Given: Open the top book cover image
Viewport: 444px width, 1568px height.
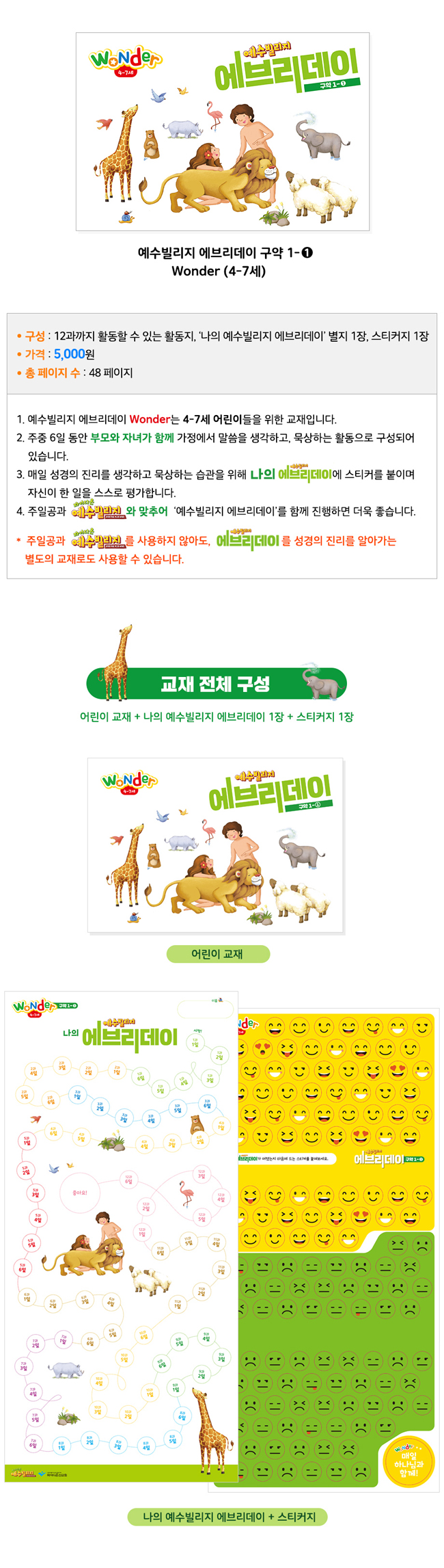Looking at the screenshot, I should [223, 131].
